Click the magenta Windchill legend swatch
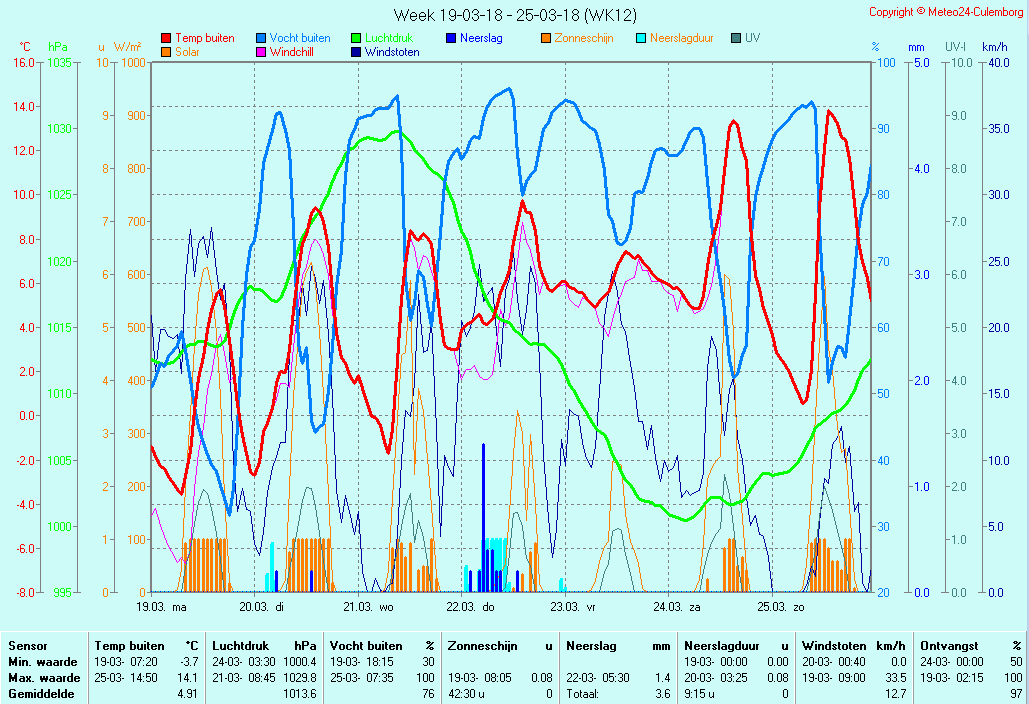The height and width of the screenshot is (704, 1029). 261,52
